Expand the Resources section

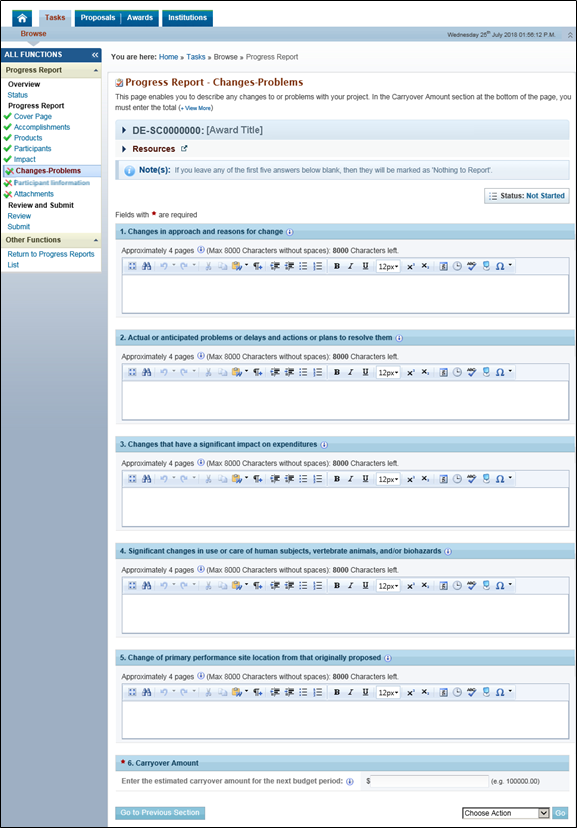(x=124, y=149)
